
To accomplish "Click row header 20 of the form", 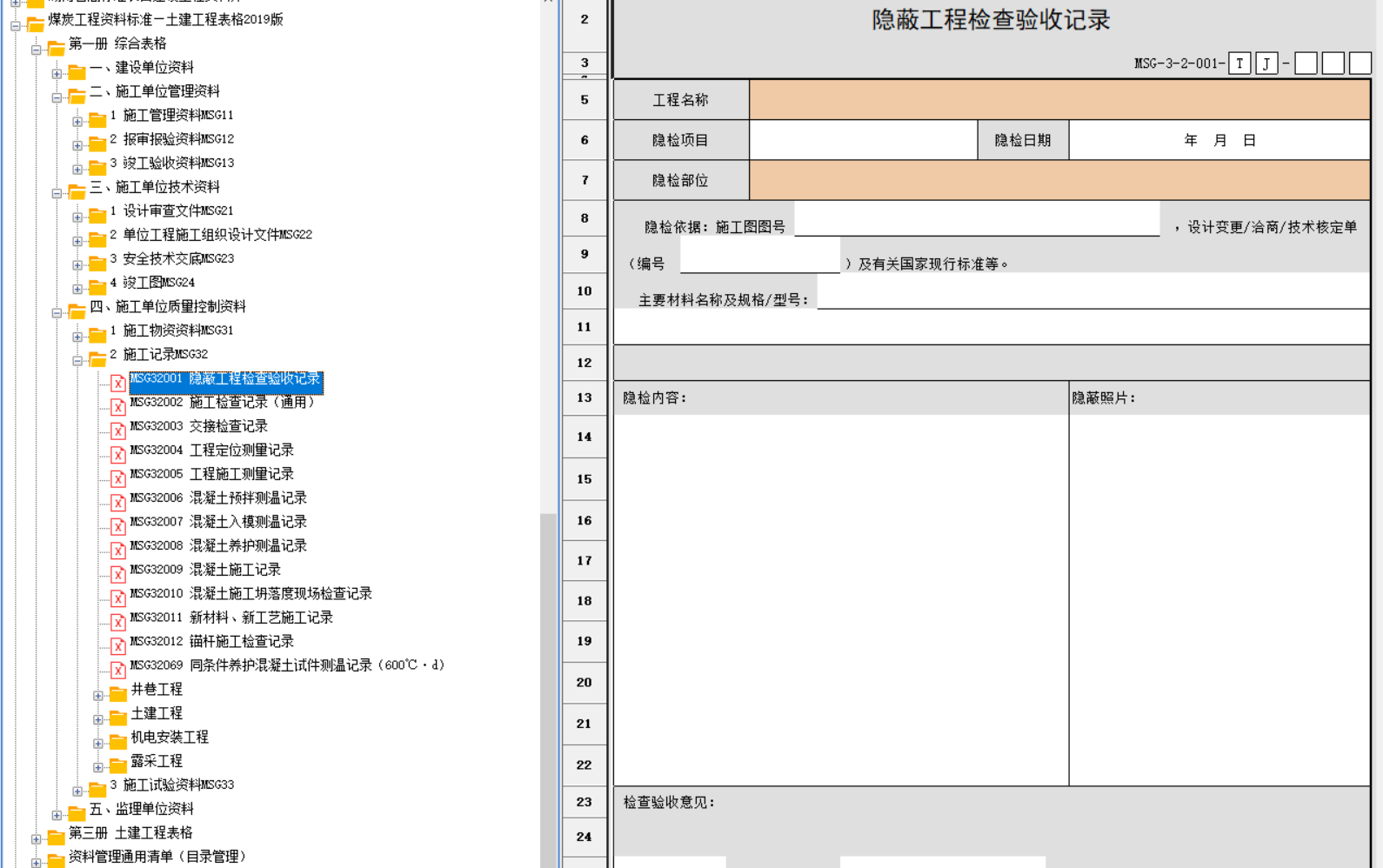I will [584, 683].
